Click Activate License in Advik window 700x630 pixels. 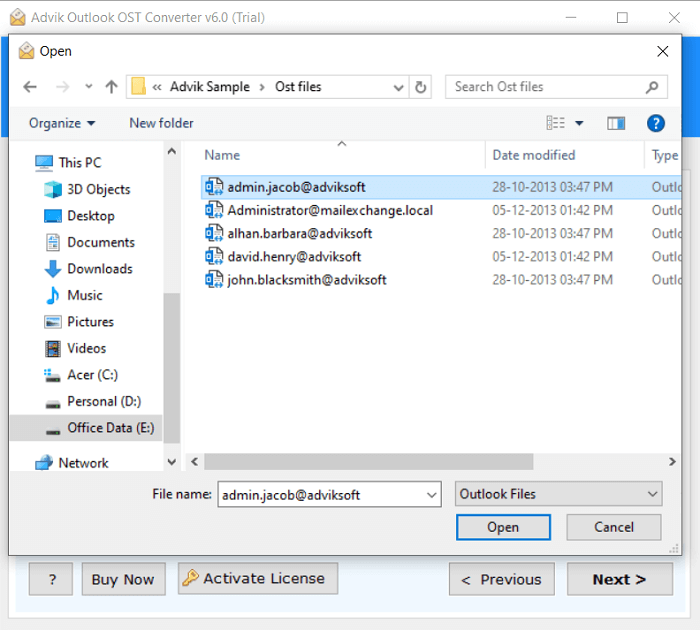click(258, 578)
